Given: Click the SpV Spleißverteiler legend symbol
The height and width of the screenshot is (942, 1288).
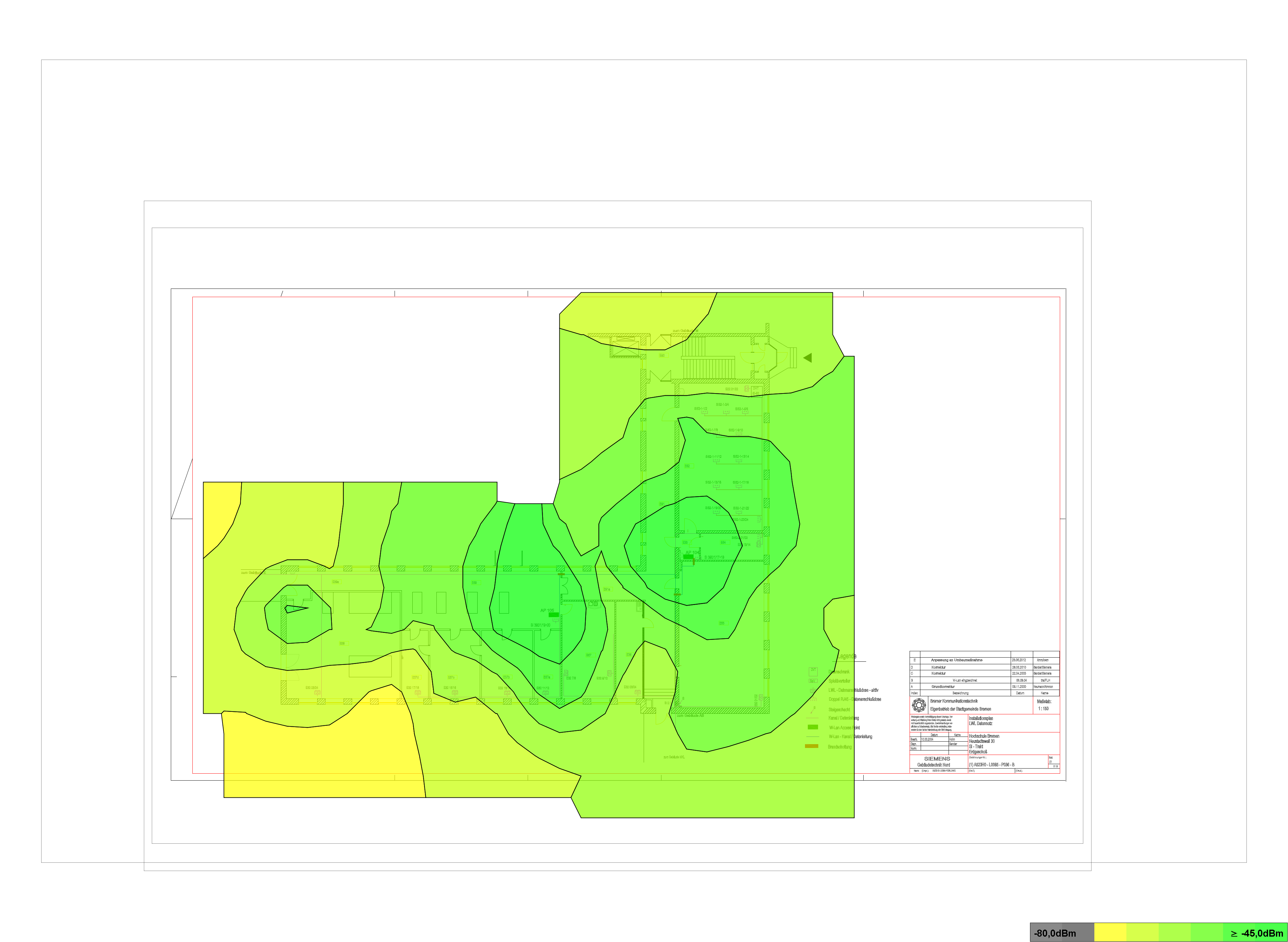Looking at the screenshot, I should click(813, 681).
